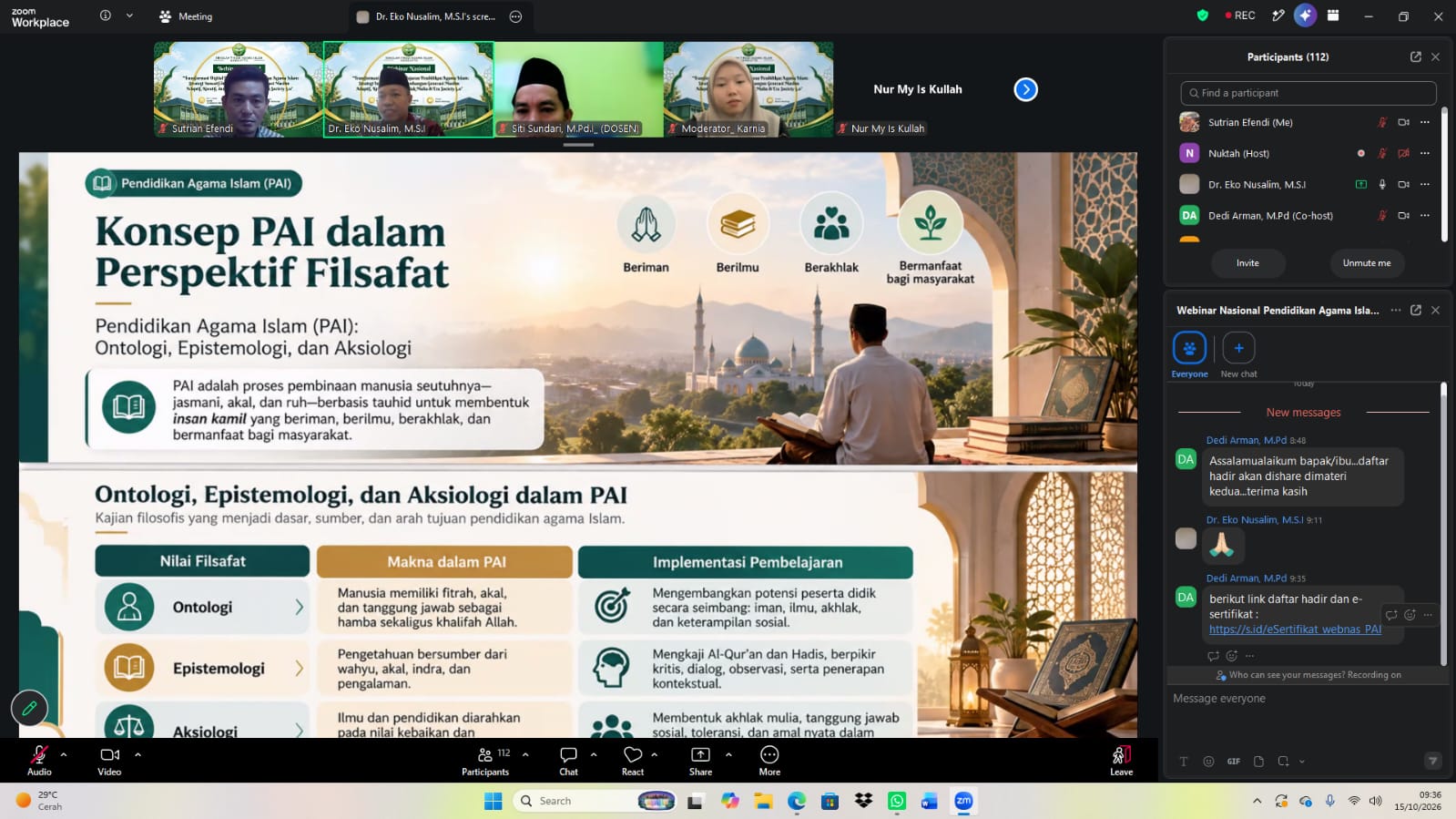Open the view layout icon in title bar
This screenshot has width=1456, height=819.
pos(1333,15)
